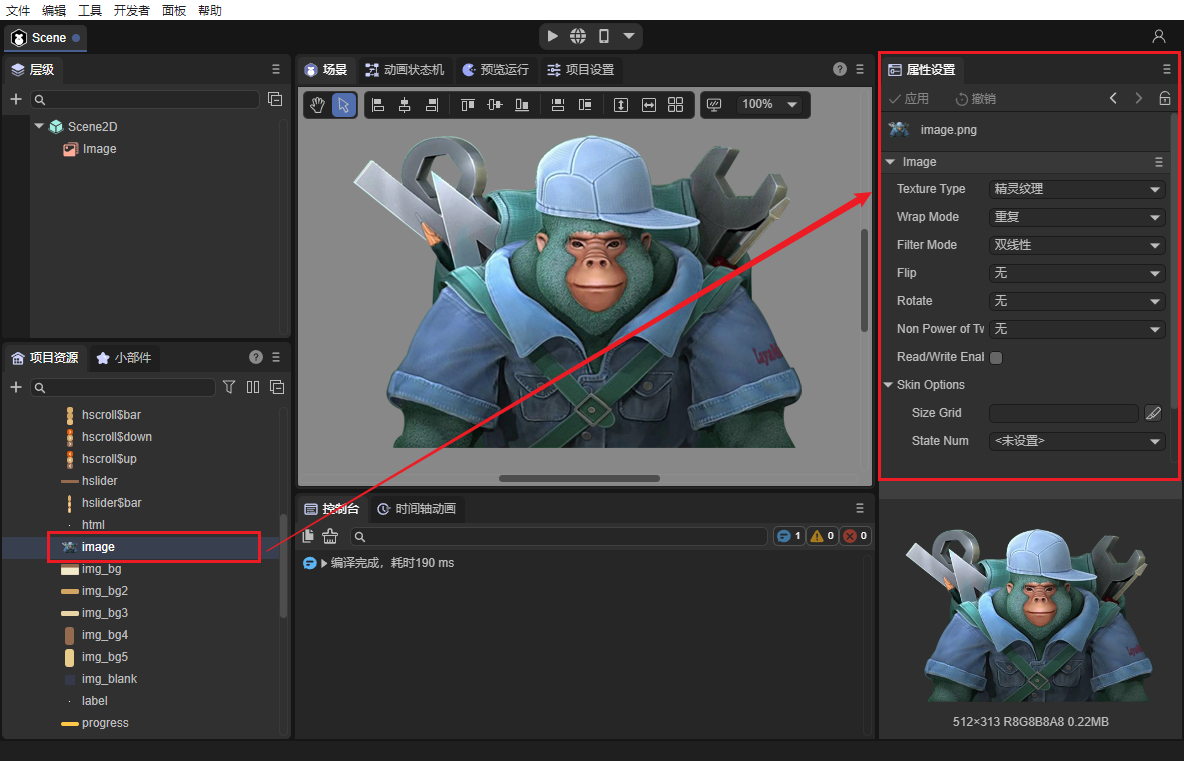The height and width of the screenshot is (761, 1184).
Task: Add a node in the hierarchy panel
Action: [x=15, y=99]
